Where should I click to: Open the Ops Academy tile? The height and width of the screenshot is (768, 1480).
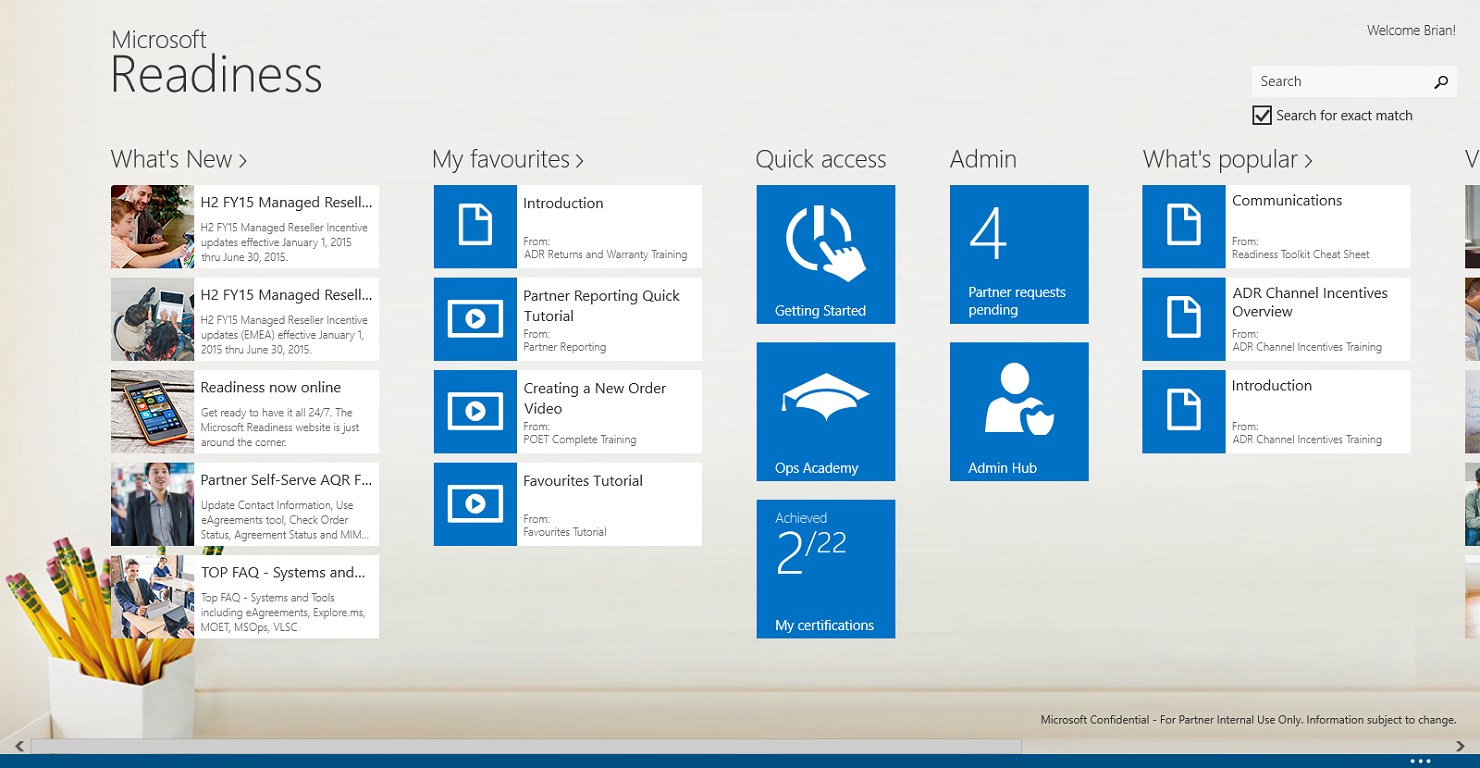click(x=826, y=411)
